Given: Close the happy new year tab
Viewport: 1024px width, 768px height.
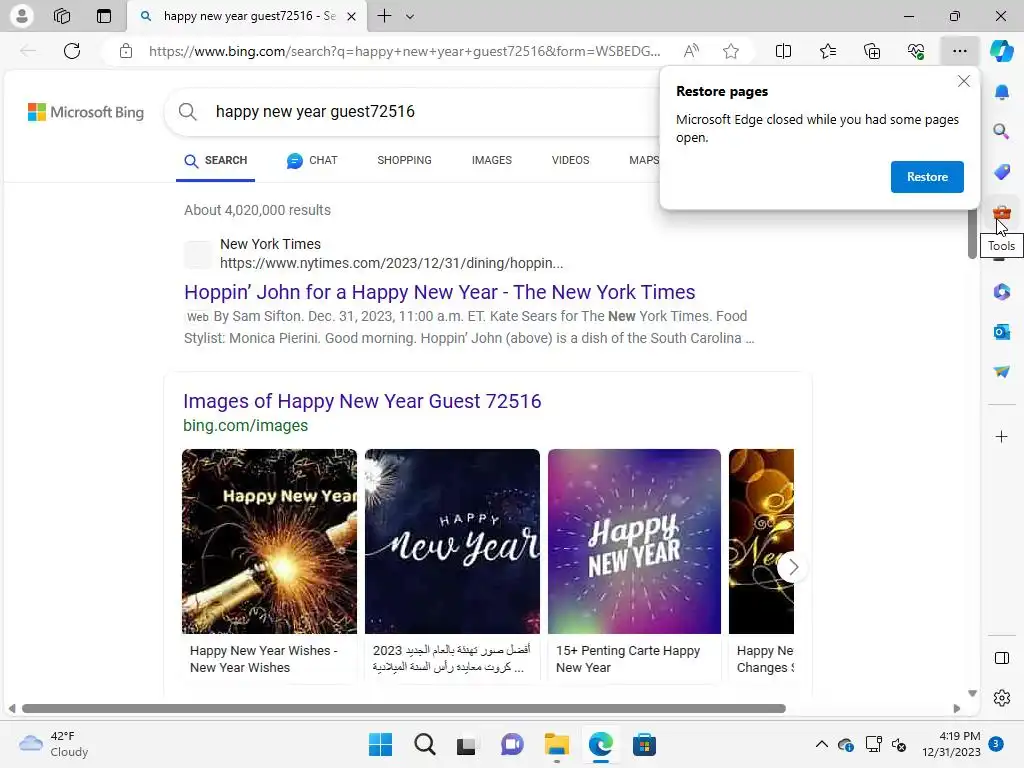Looking at the screenshot, I should coord(351,16).
